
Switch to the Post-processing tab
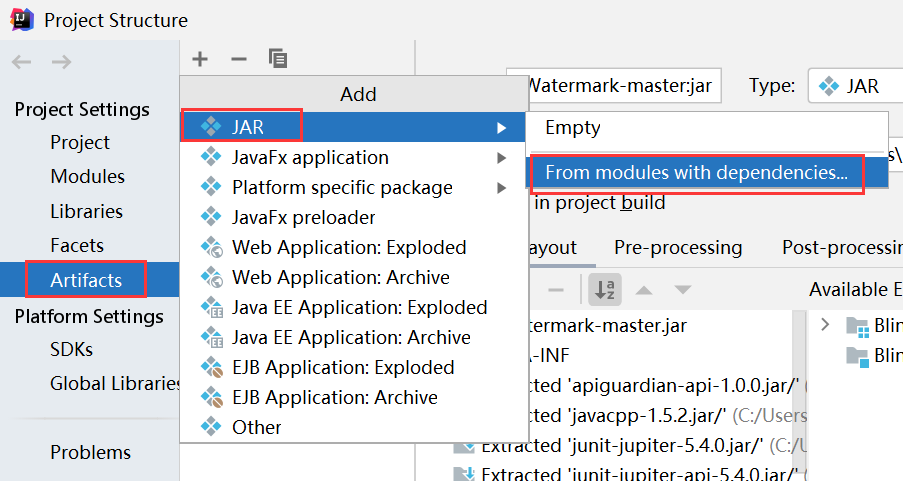pos(842,247)
